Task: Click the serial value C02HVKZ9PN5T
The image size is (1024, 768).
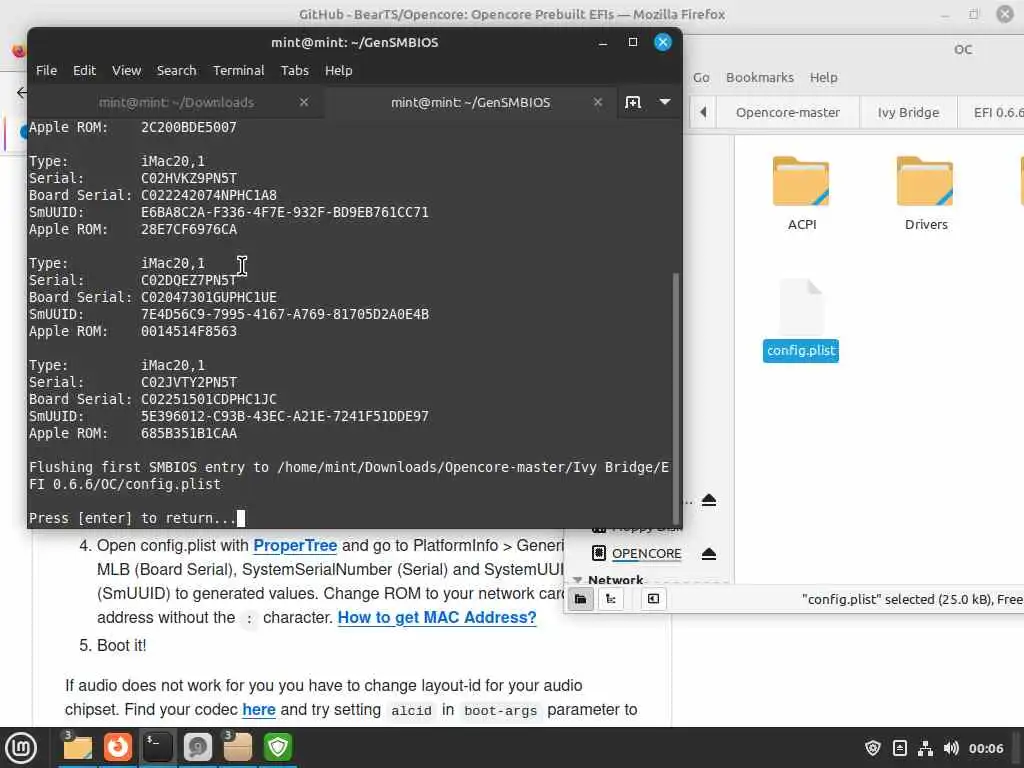Action: click(189, 178)
